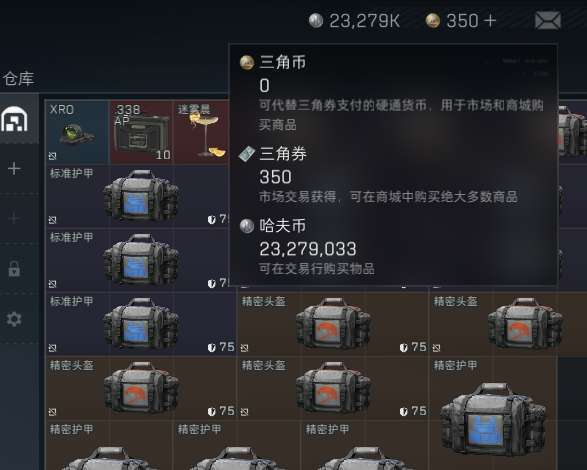
Task: Click the silver coin icon beside 23,279K
Action: (316, 21)
